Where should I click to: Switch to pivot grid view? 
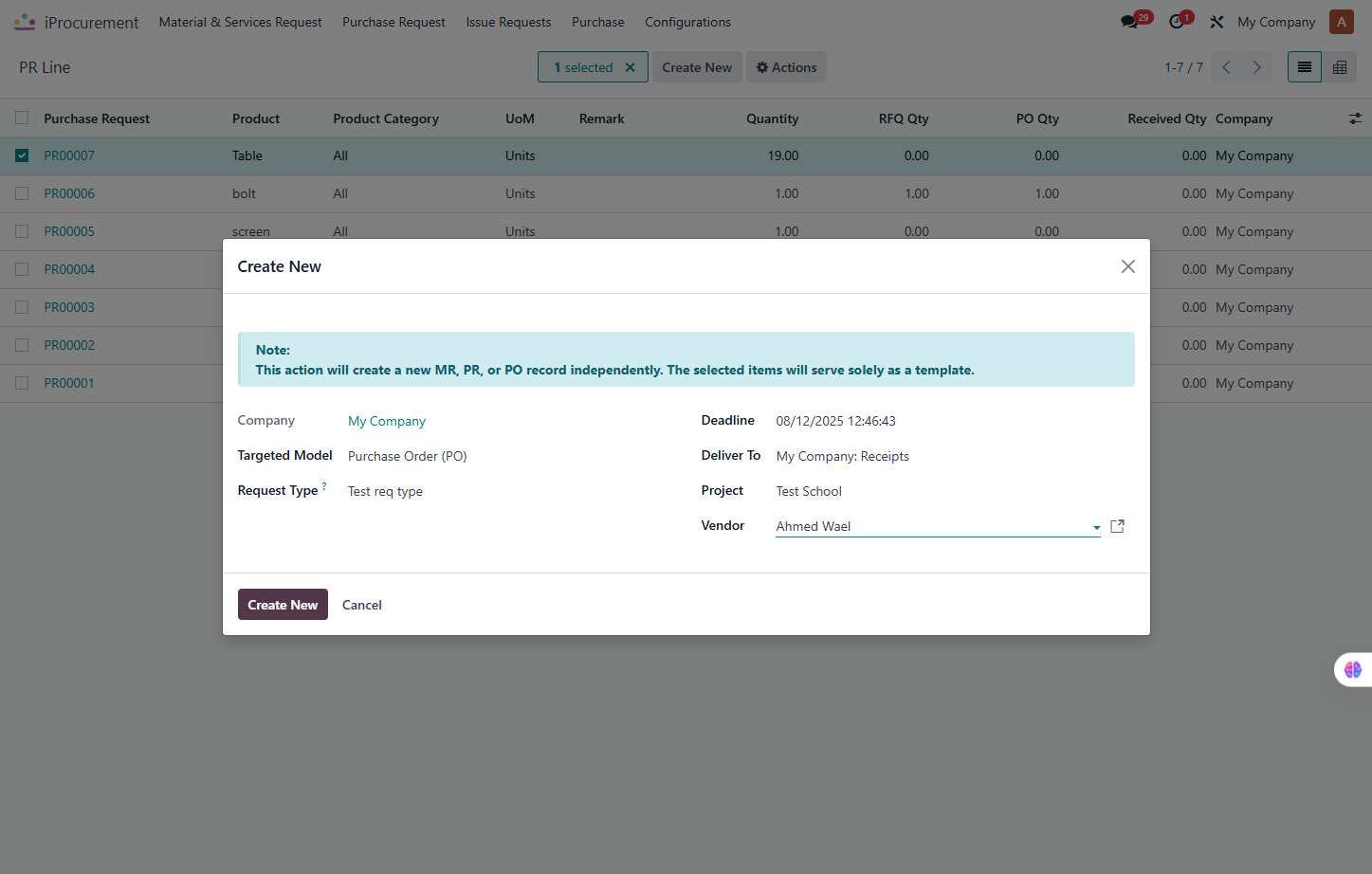click(1340, 67)
